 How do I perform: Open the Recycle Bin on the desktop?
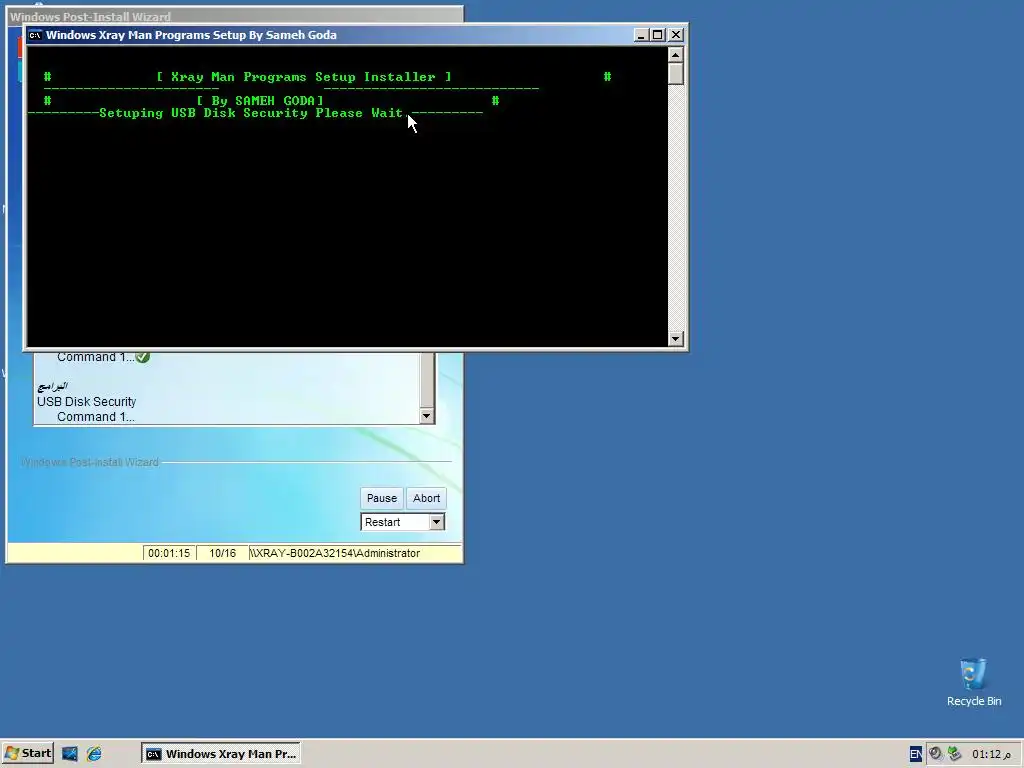point(973,682)
